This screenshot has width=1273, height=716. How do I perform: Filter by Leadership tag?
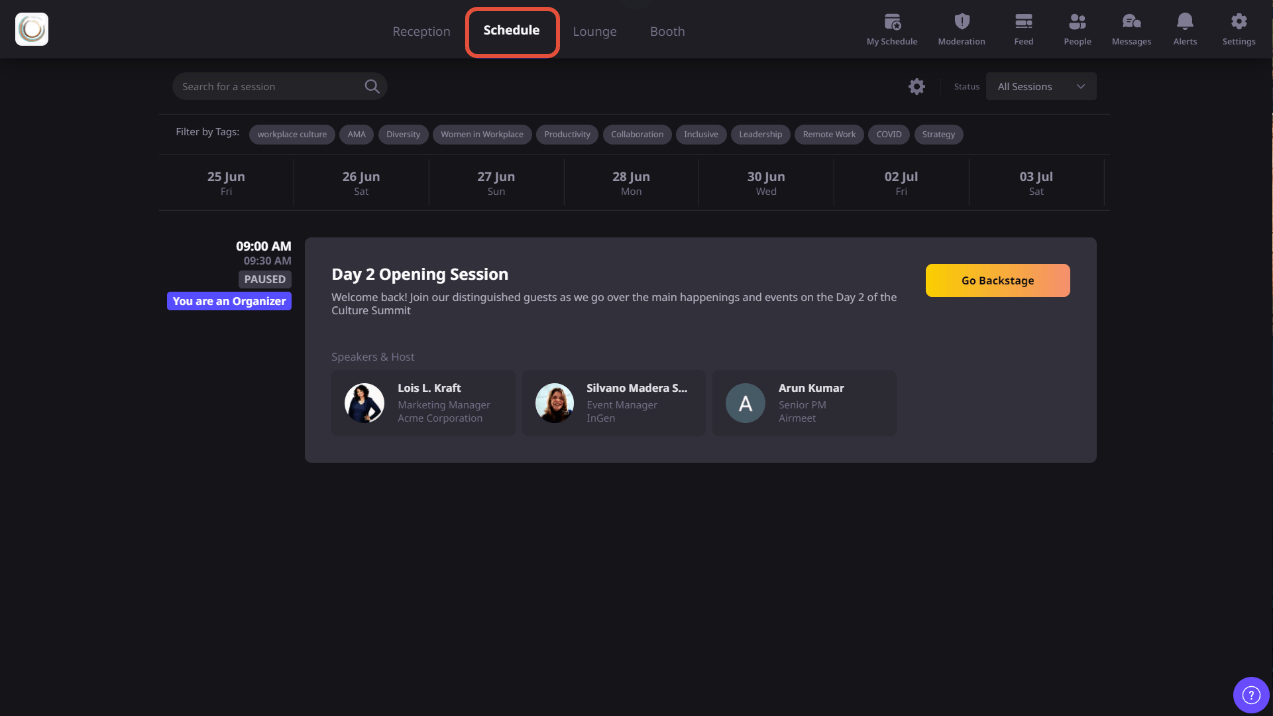tap(760, 134)
